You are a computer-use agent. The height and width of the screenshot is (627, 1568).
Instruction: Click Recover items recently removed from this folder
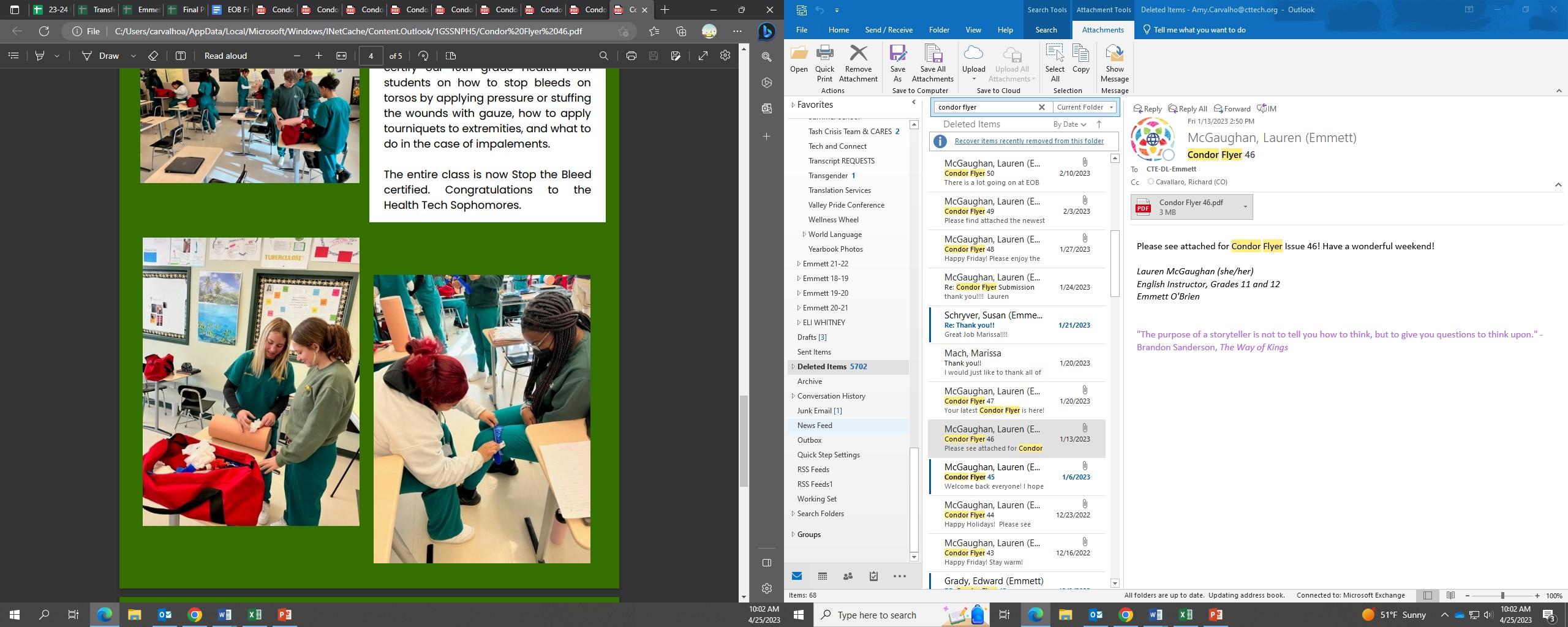coord(1029,141)
